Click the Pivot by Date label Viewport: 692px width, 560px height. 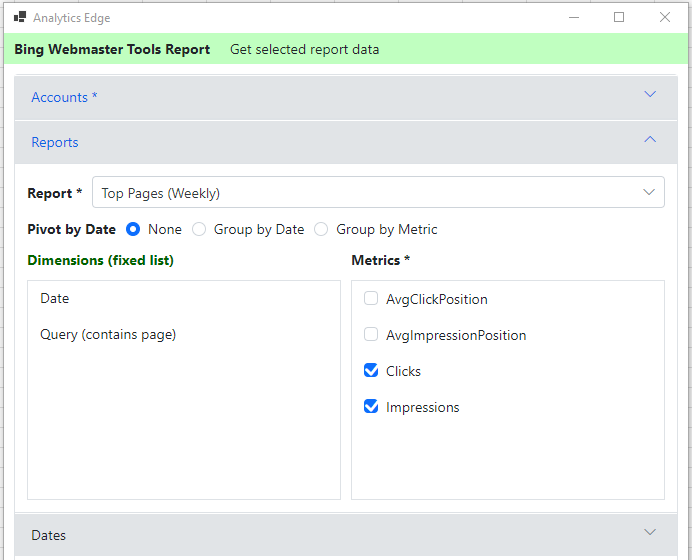pos(71,229)
